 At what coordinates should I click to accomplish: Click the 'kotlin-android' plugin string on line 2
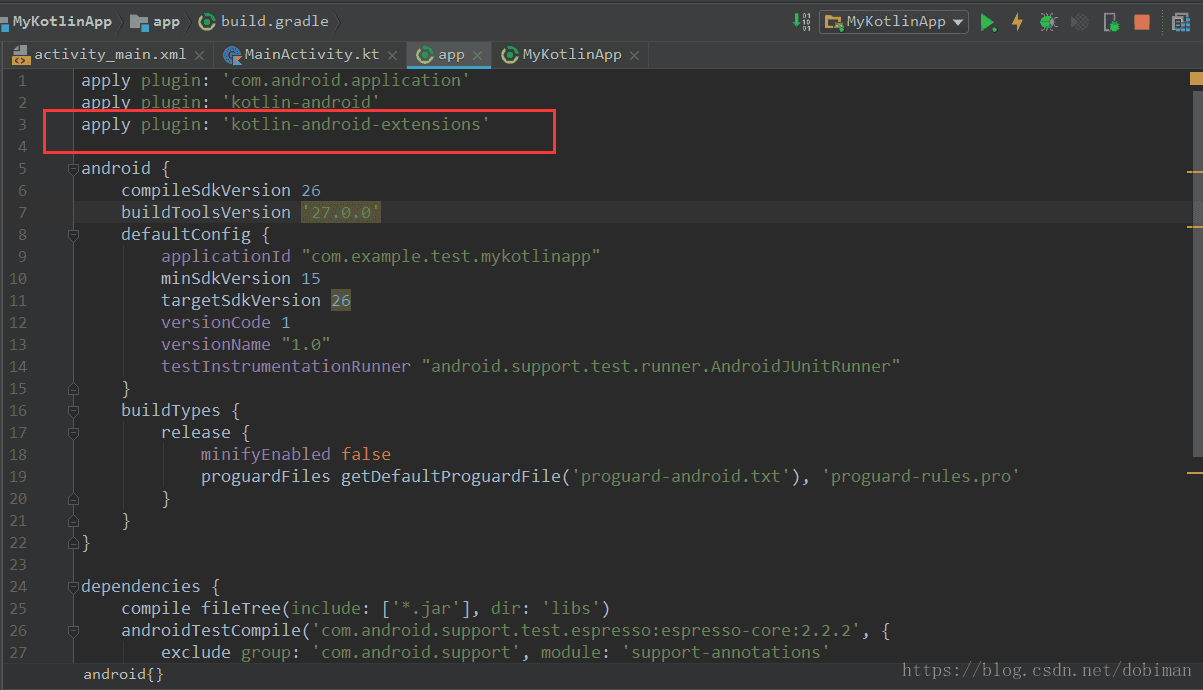point(300,103)
